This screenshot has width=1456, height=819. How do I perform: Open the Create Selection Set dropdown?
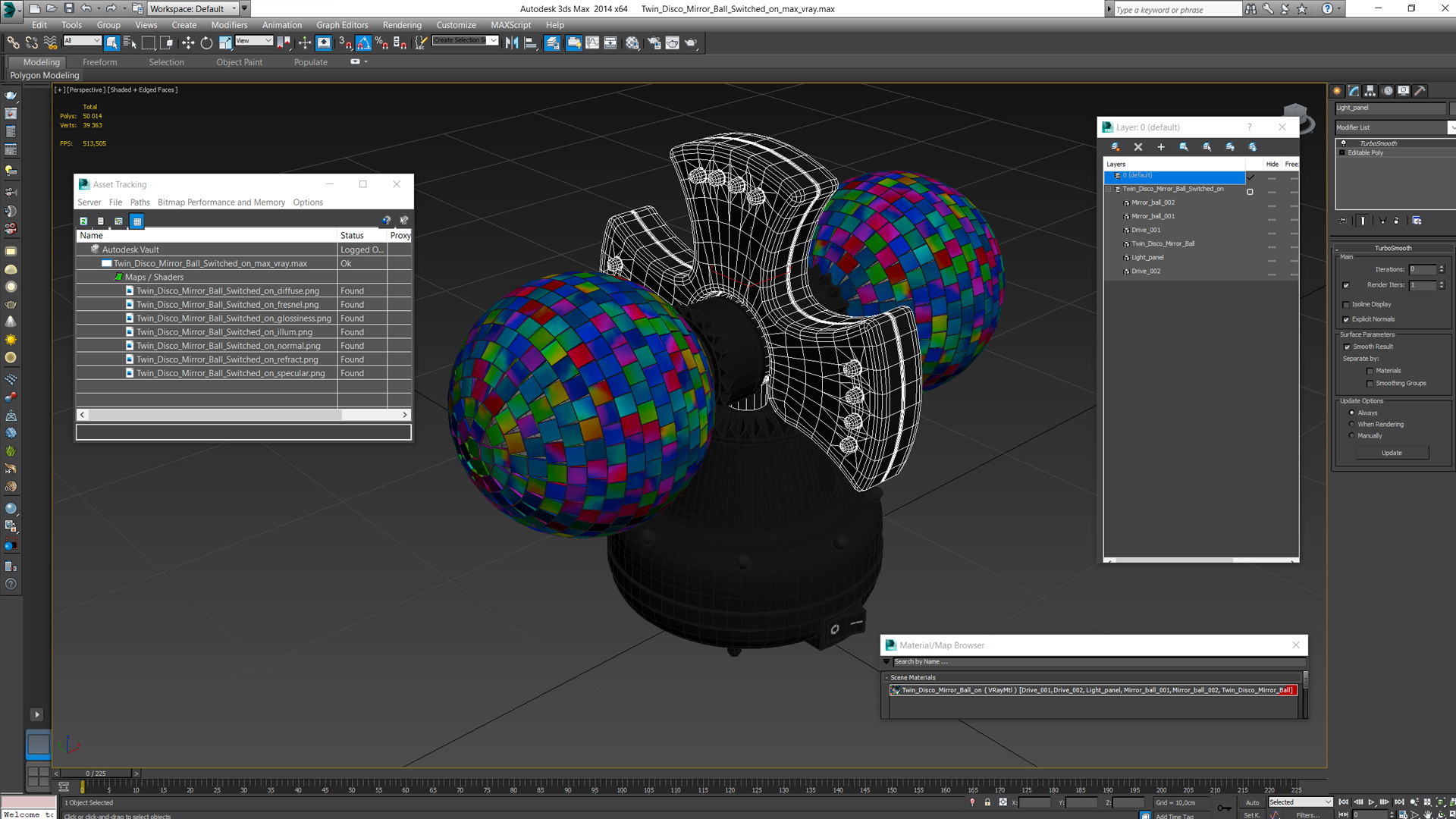[x=465, y=41]
